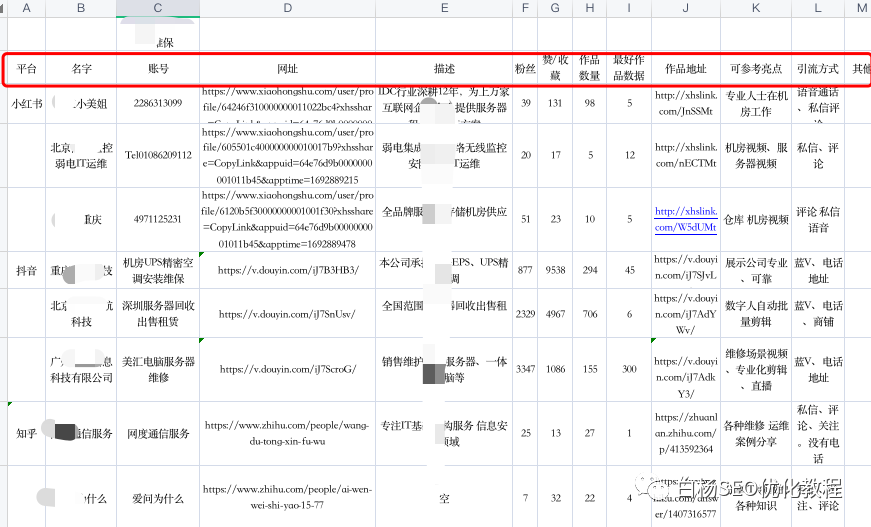This screenshot has width=871, height=527.
Task: Select the 抖音 platform cell
Action: 26,270
